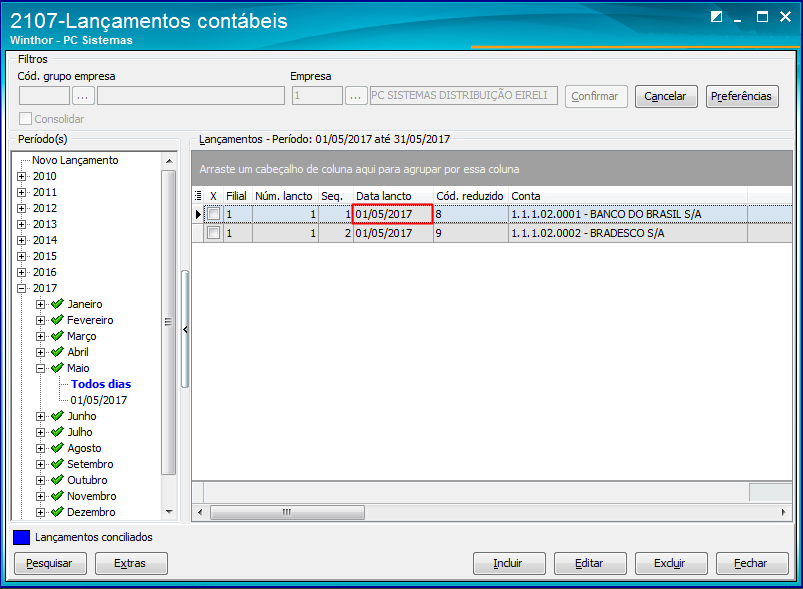
Task: Click 1.1.1.02.0002 - BRADESCO S/A cell
Action: [627, 233]
